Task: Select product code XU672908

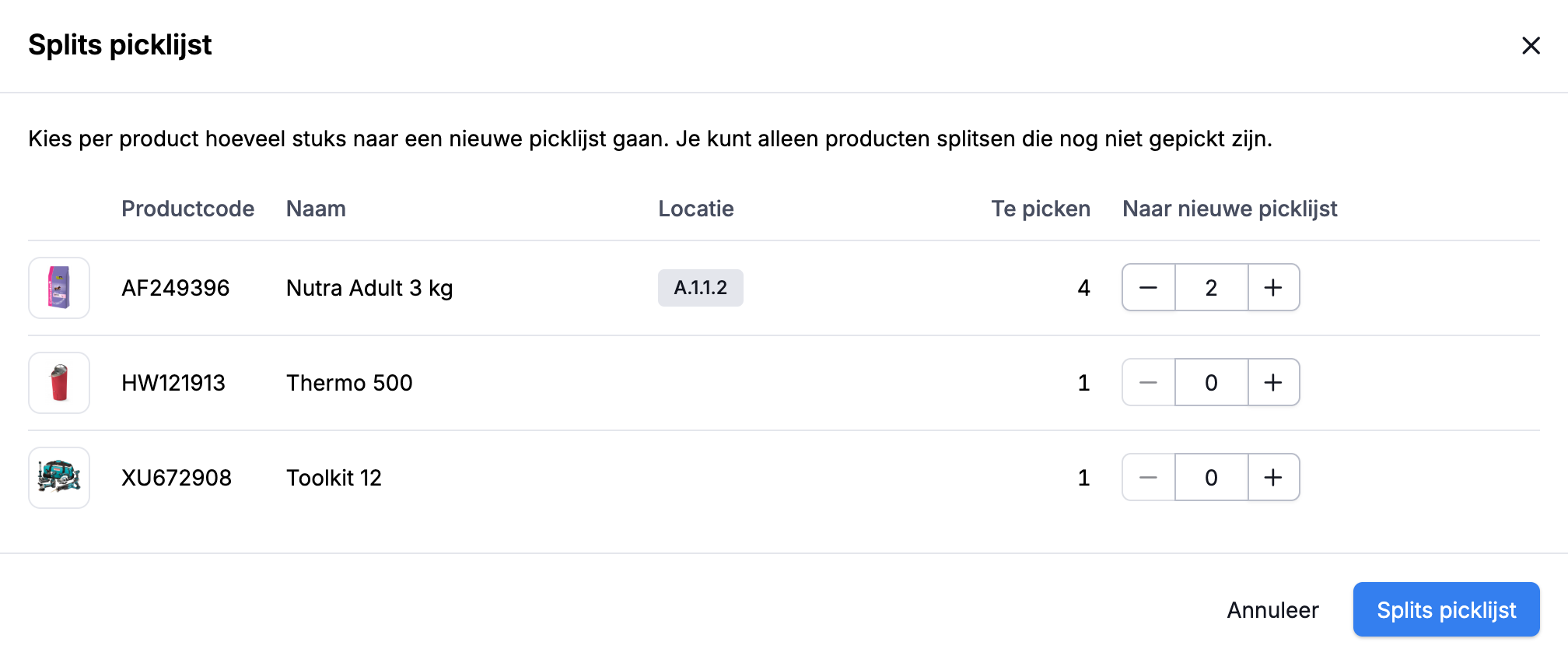Action: 177,478
